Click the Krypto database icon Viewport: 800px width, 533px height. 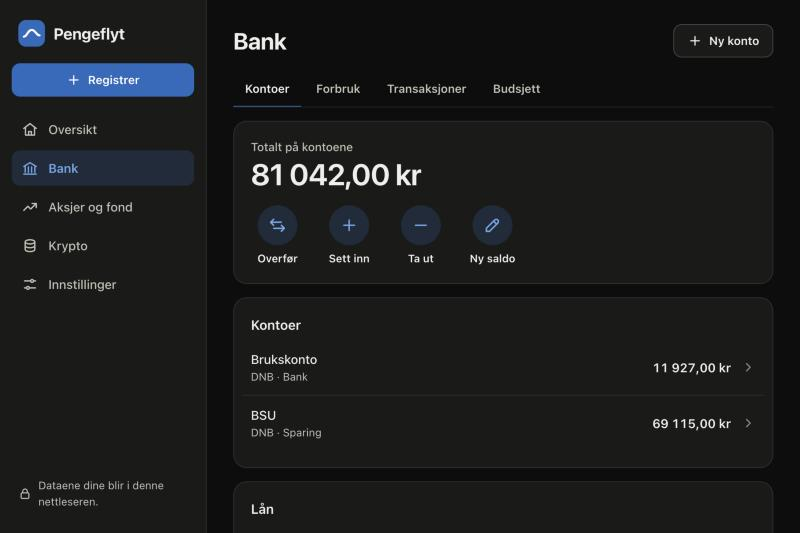coord(30,246)
